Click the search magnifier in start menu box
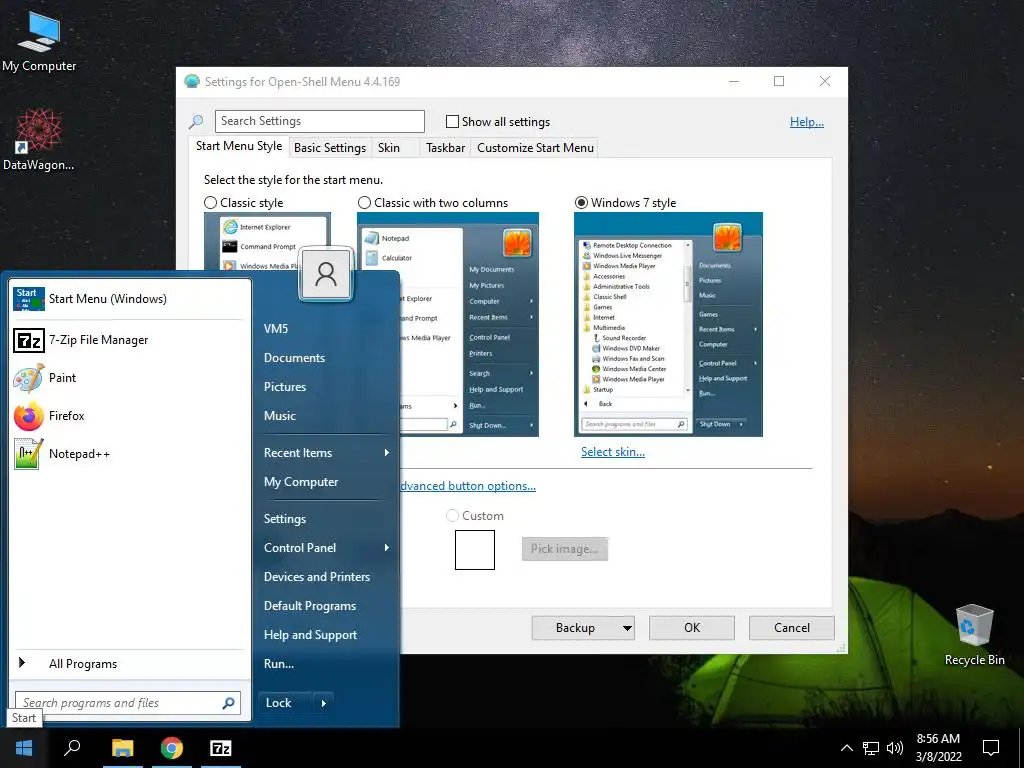Image resolution: width=1024 pixels, height=768 pixels. click(228, 703)
